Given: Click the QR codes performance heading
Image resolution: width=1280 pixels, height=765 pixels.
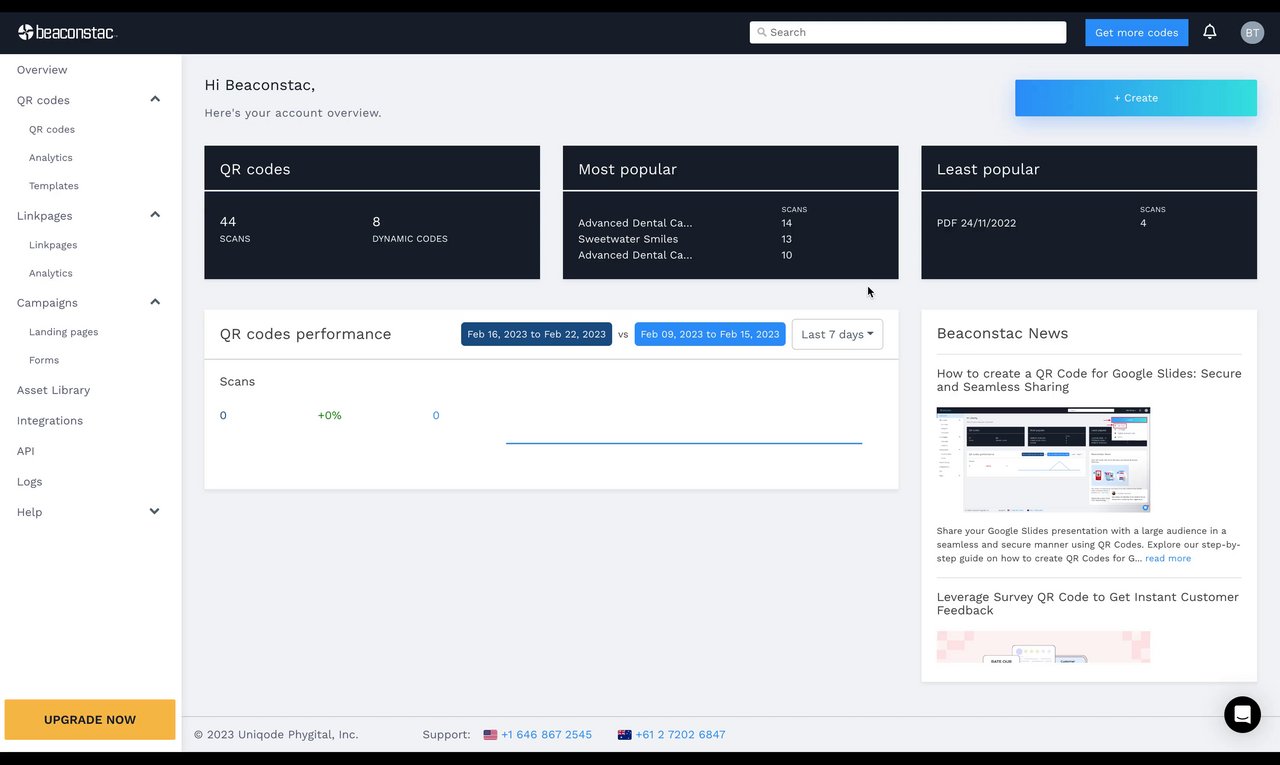Looking at the screenshot, I should tap(305, 334).
